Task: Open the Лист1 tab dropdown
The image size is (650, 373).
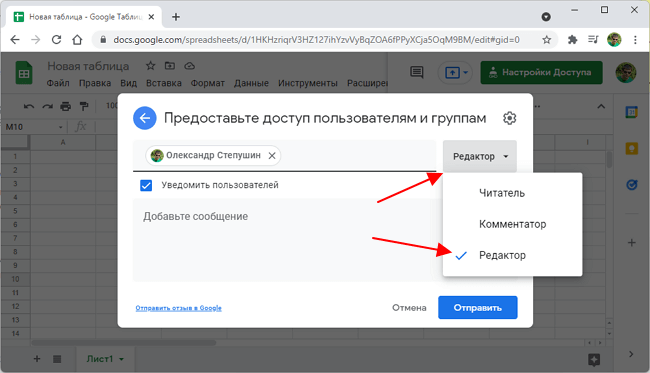Action: (121, 359)
